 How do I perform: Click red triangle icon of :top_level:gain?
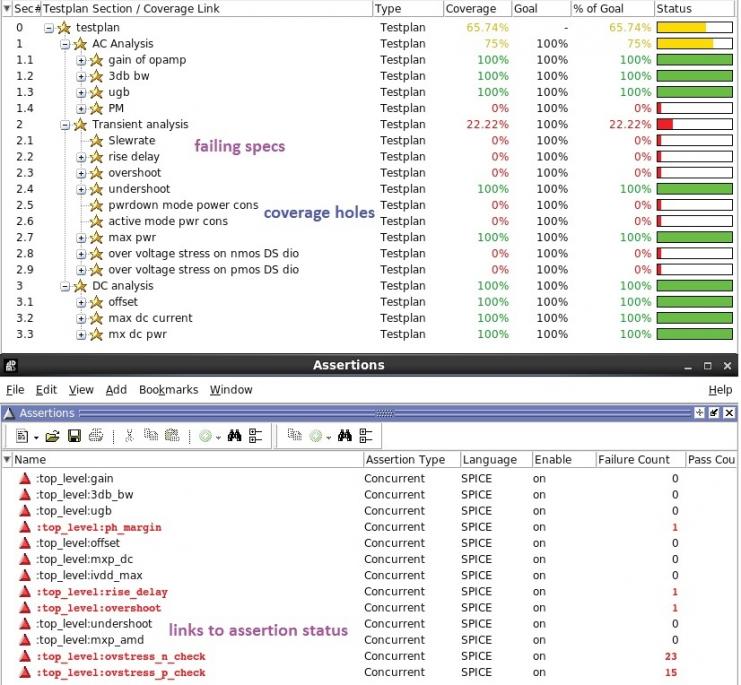coord(25,479)
